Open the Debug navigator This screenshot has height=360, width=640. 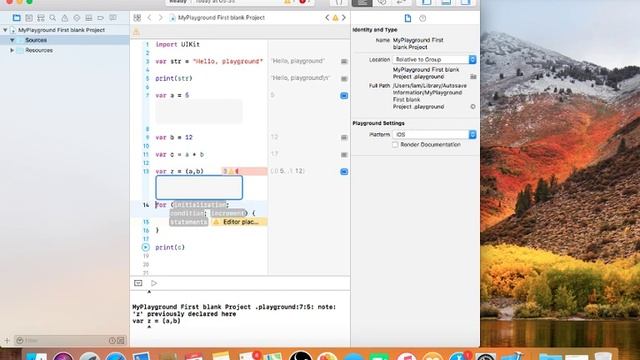[x=89, y=18]
